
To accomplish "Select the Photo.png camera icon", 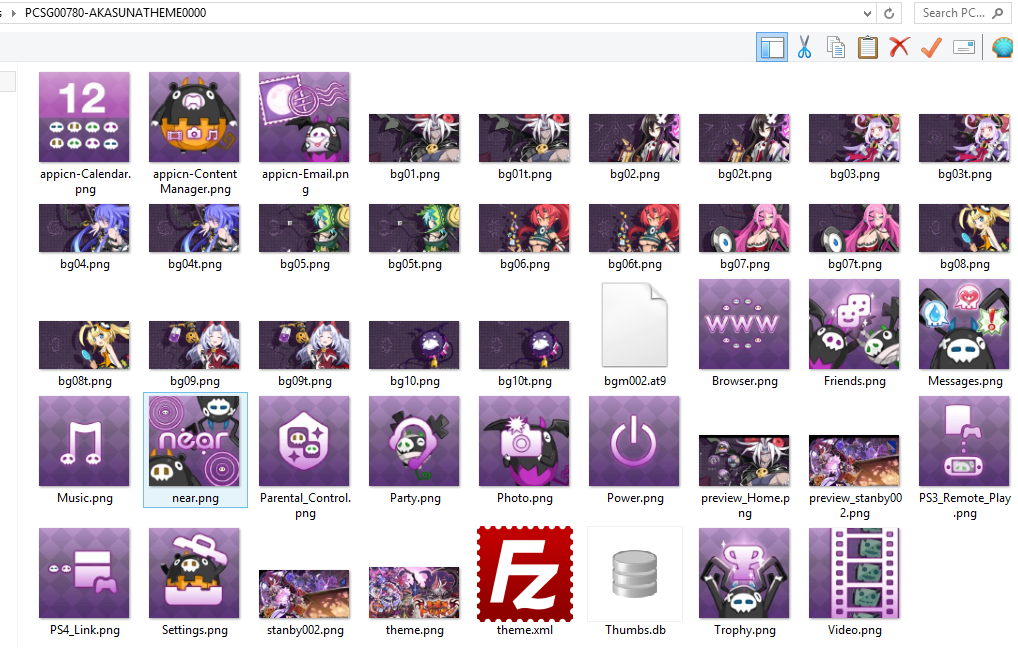I will pos(524,442).
